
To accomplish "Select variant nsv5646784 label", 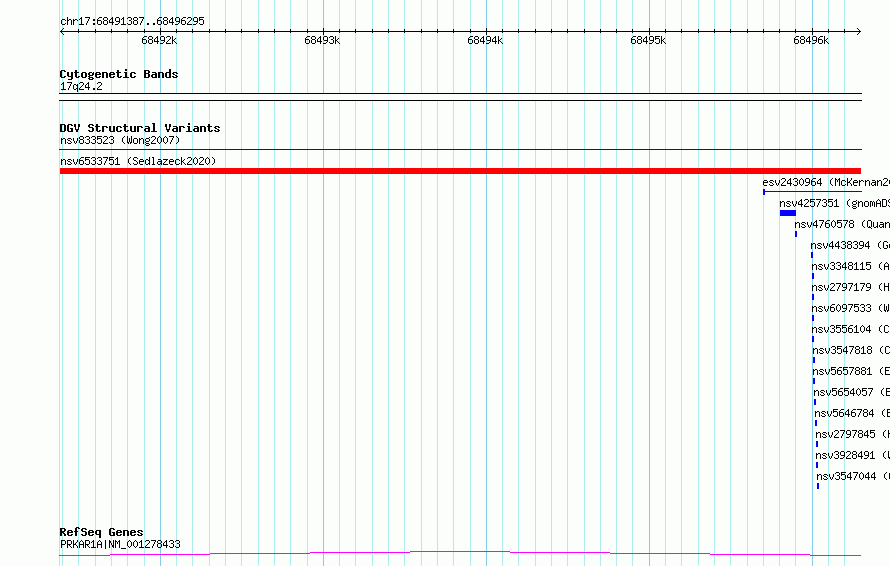I will tap(852, 413).
